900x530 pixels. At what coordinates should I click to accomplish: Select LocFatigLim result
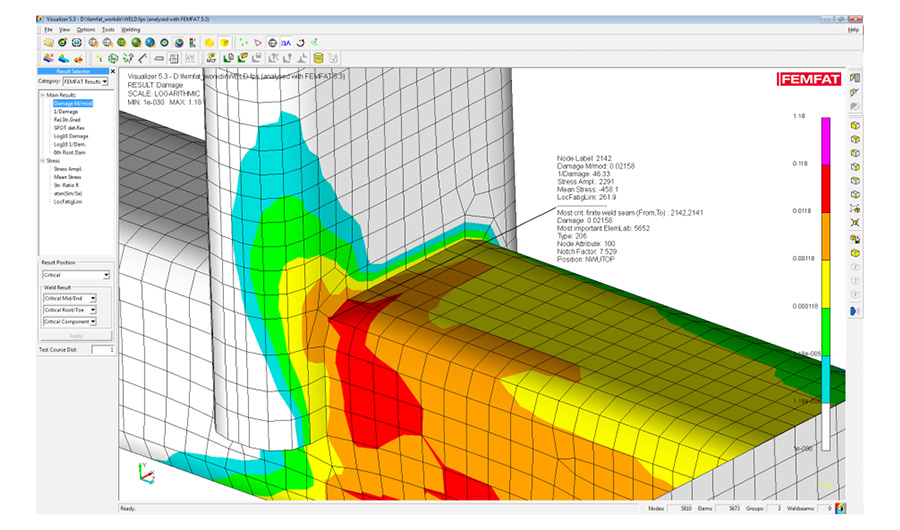tap(68, 202)
